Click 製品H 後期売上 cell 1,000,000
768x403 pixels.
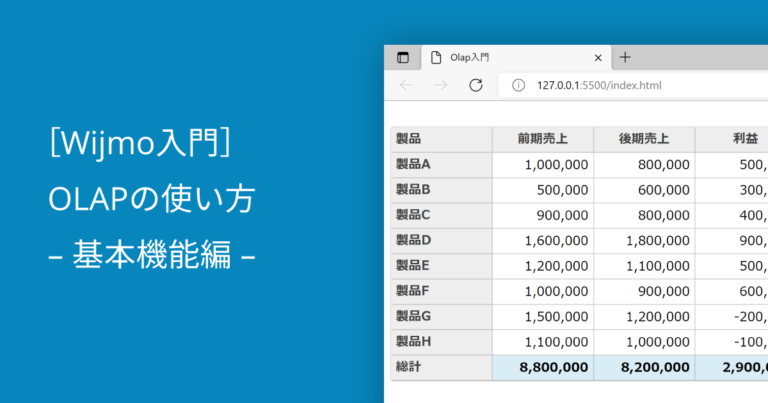(644, 342)
